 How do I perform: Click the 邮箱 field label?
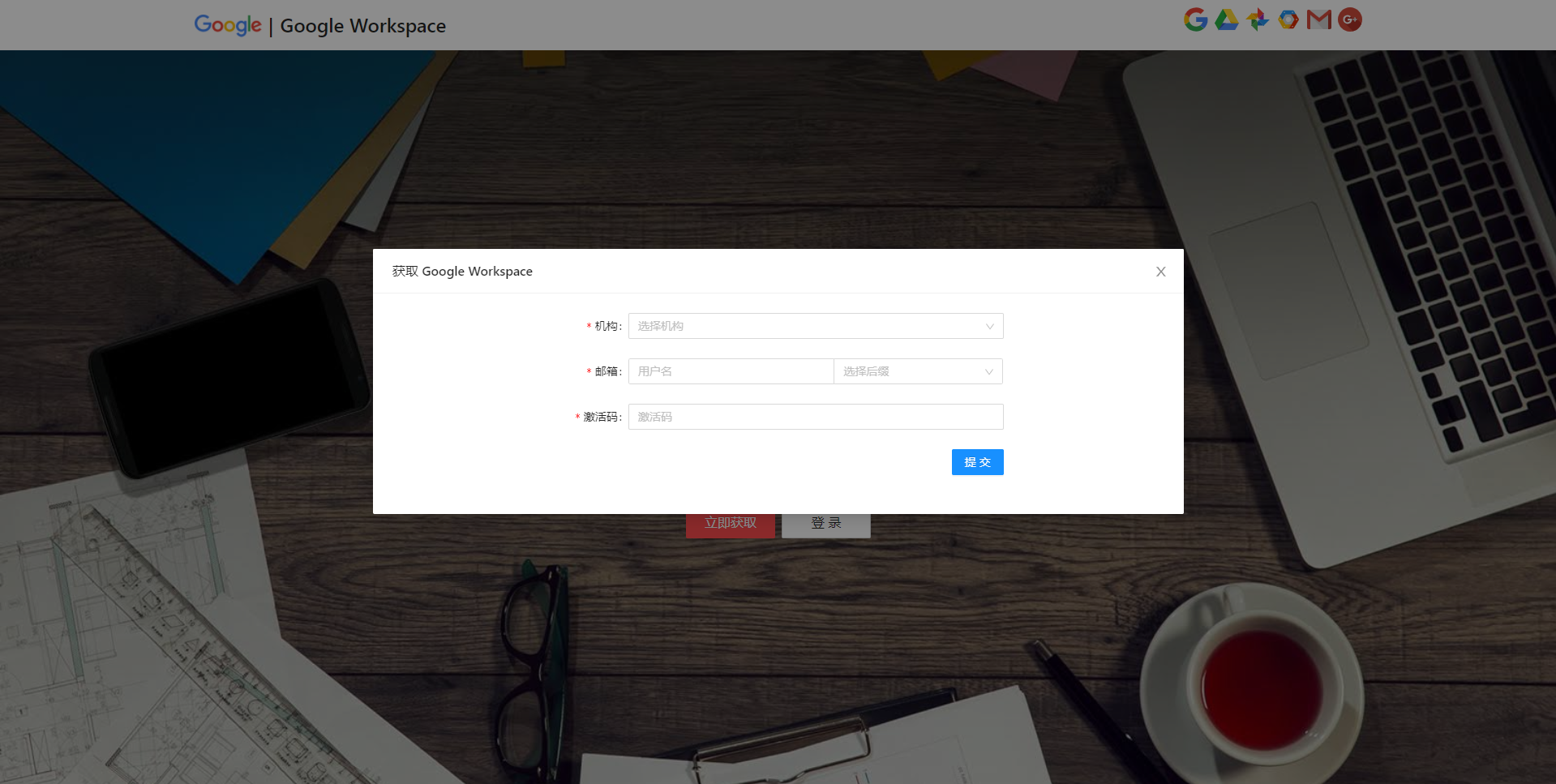point(607,371)
